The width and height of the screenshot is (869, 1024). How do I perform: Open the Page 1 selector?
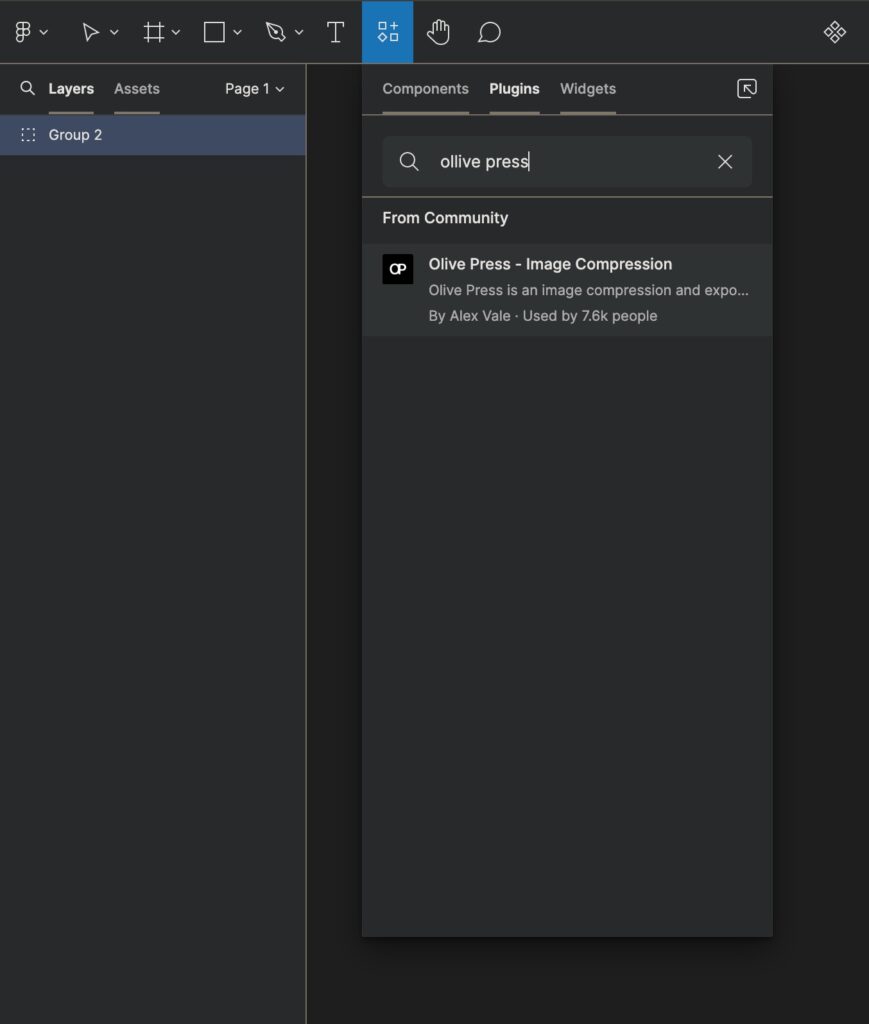click(253, 88)
